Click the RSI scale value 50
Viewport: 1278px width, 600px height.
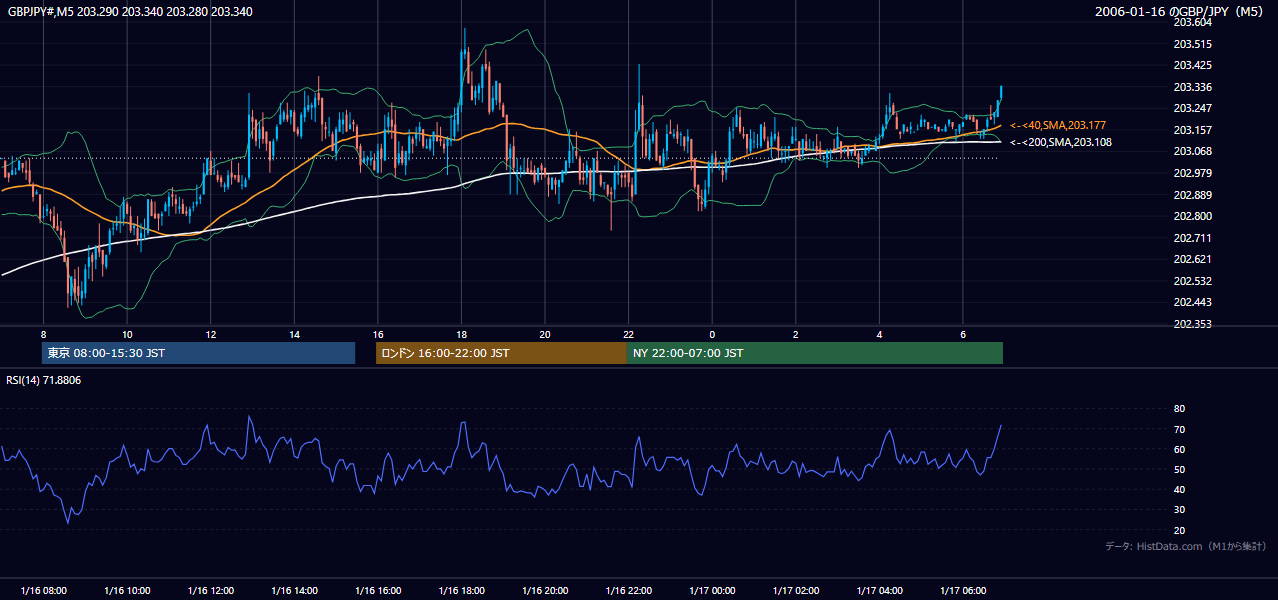(1179, 469)
